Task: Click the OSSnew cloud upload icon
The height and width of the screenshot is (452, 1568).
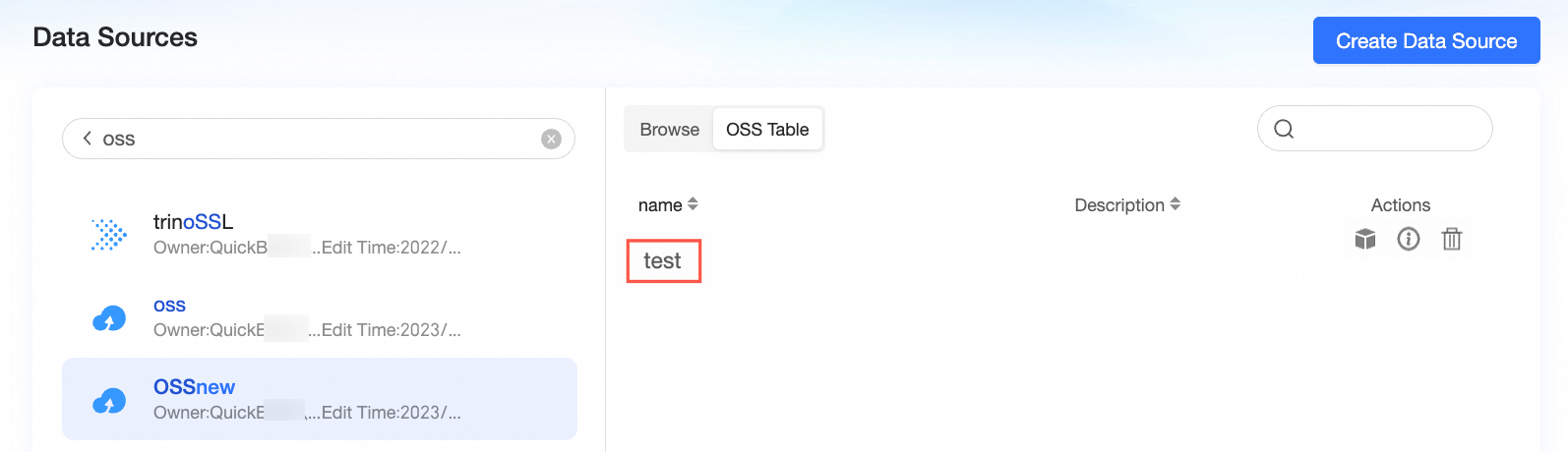Action: tap(109, 400)
